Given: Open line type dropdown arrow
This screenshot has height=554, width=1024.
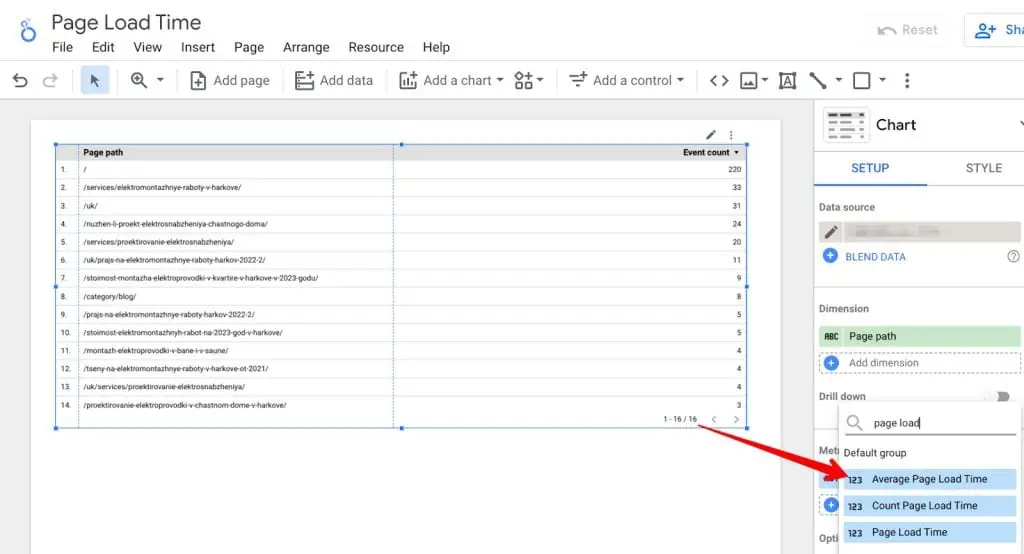Looking at the screenshot, I should [x=839, y=80].
